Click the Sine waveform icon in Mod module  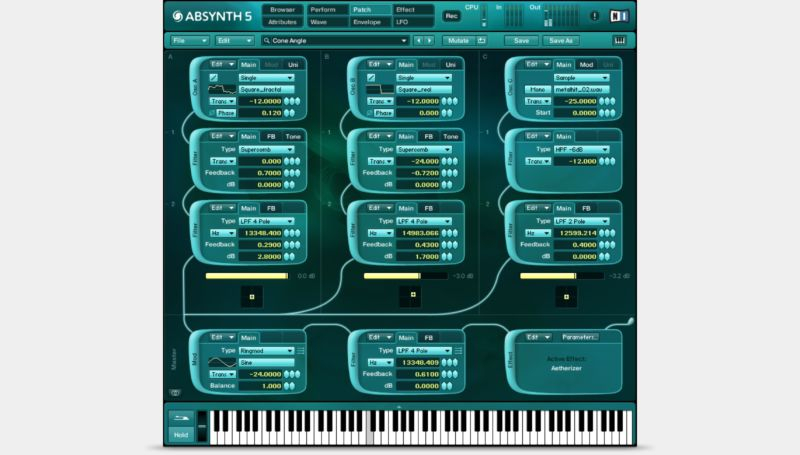[x=222, y=362]
